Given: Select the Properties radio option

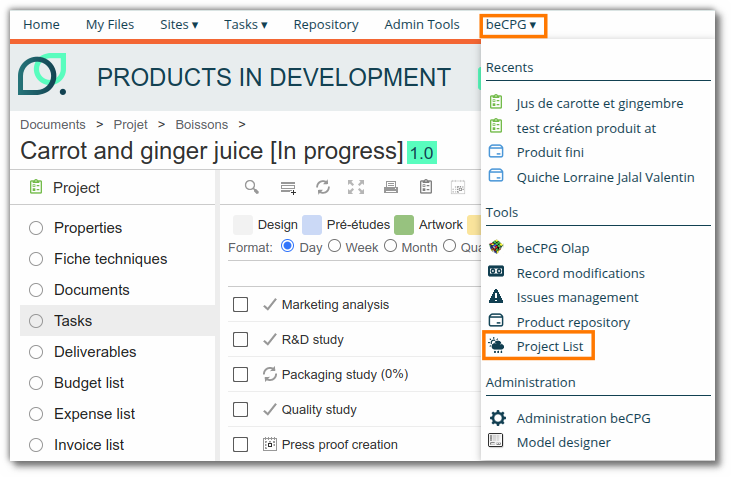Looking at the screenshot, I should click(x=36, y=228).
